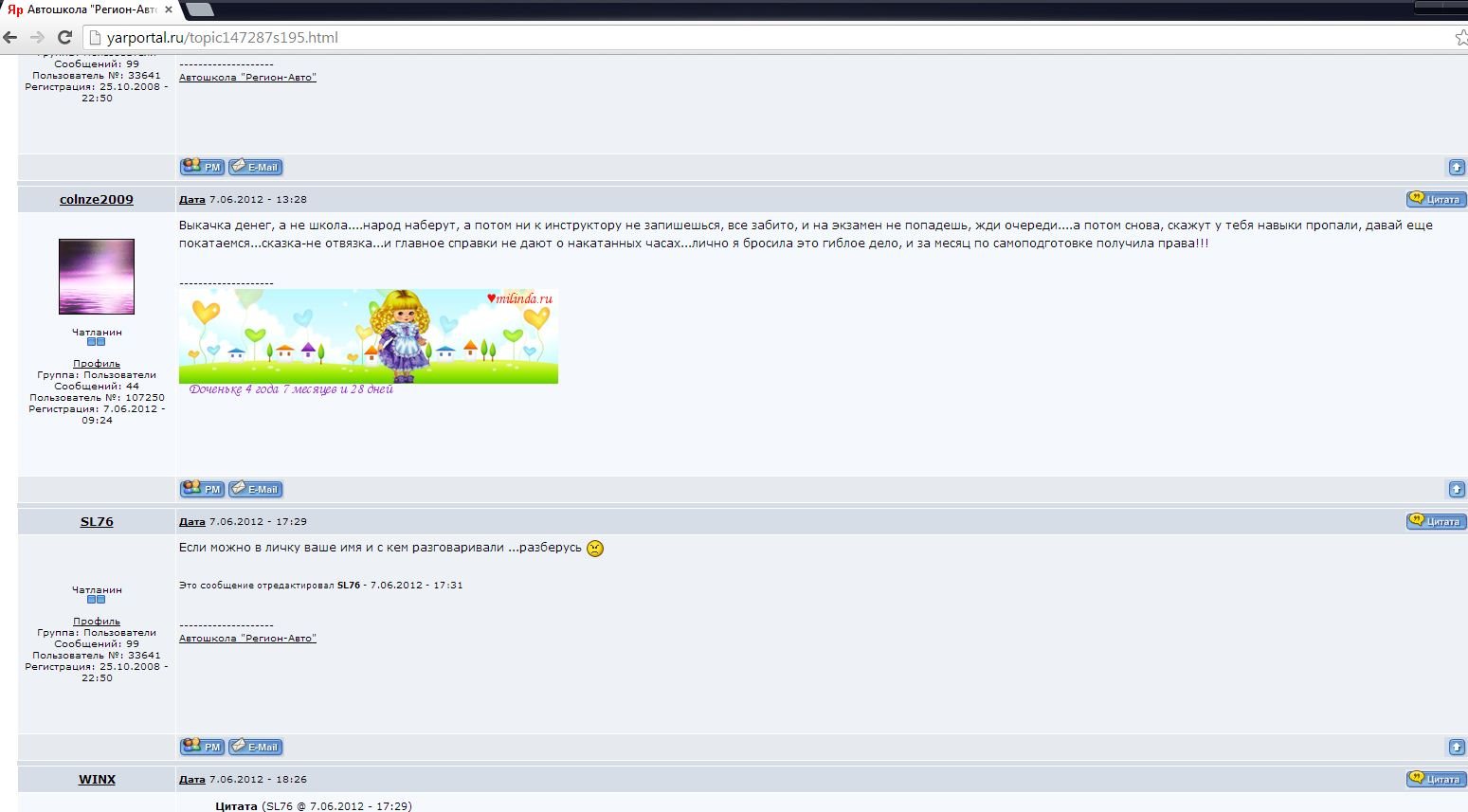Click E-Mail button under SL76's 17:29 post
The height and width of the screenshot is (812, 1468).
(256, 747)
